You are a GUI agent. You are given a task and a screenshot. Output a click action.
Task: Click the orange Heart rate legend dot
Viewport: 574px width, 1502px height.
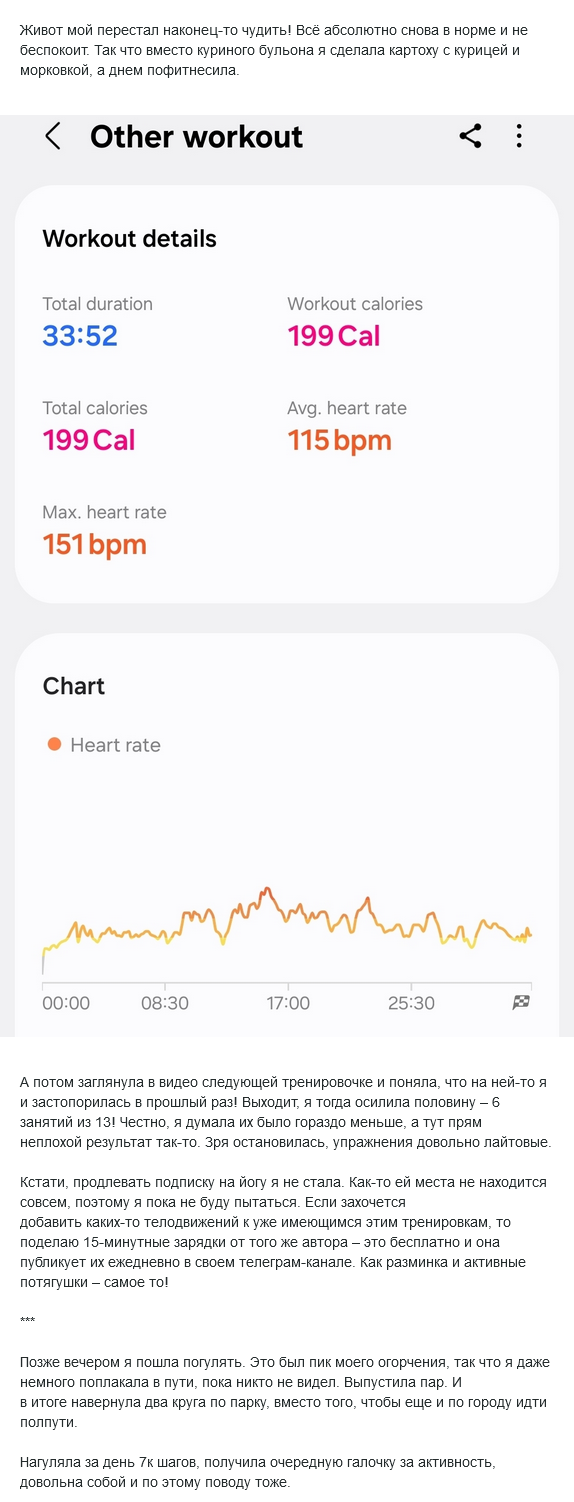(54, 744)
